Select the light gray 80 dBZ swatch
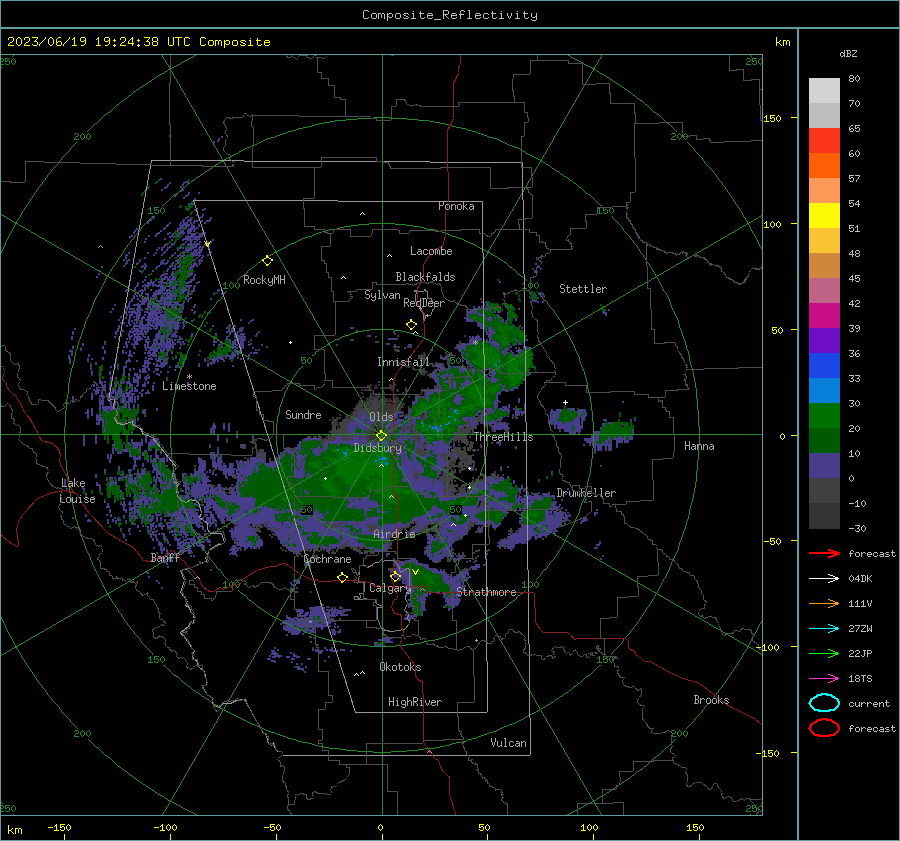Viewport: 900px width, 841px height. coord(824,90)
